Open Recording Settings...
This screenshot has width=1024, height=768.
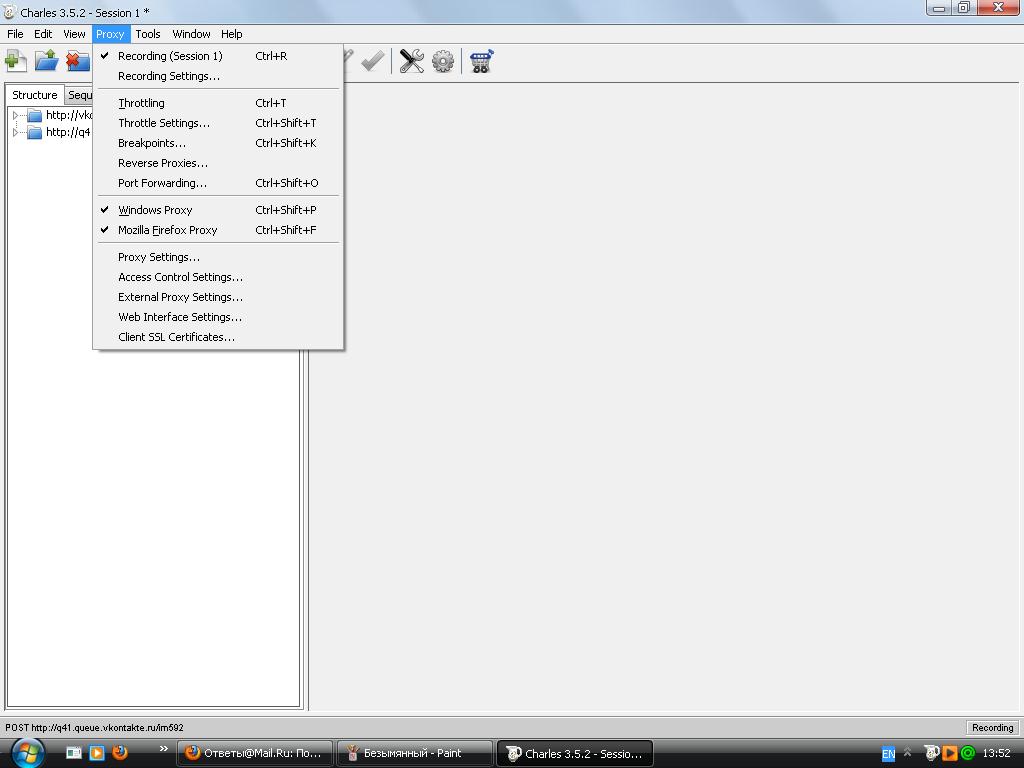[x=218, y=76]
